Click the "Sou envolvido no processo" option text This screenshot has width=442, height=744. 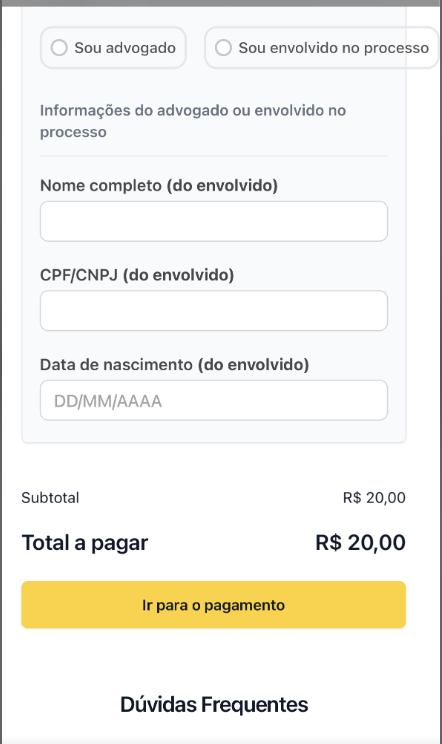click(x=333, y=48)
